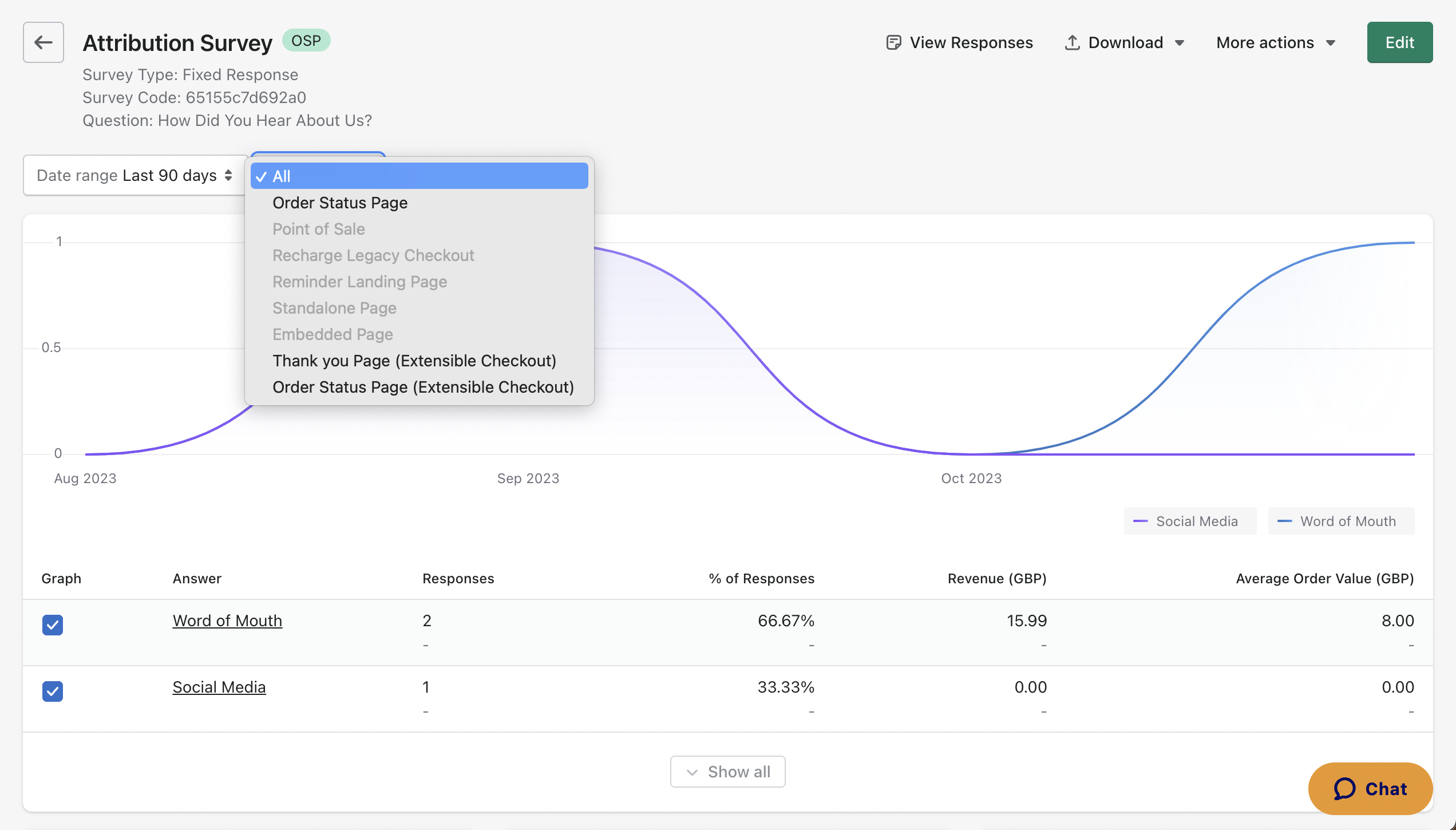Click the Show all chevron icon
1456x830 pixels.
click(692, 772)
